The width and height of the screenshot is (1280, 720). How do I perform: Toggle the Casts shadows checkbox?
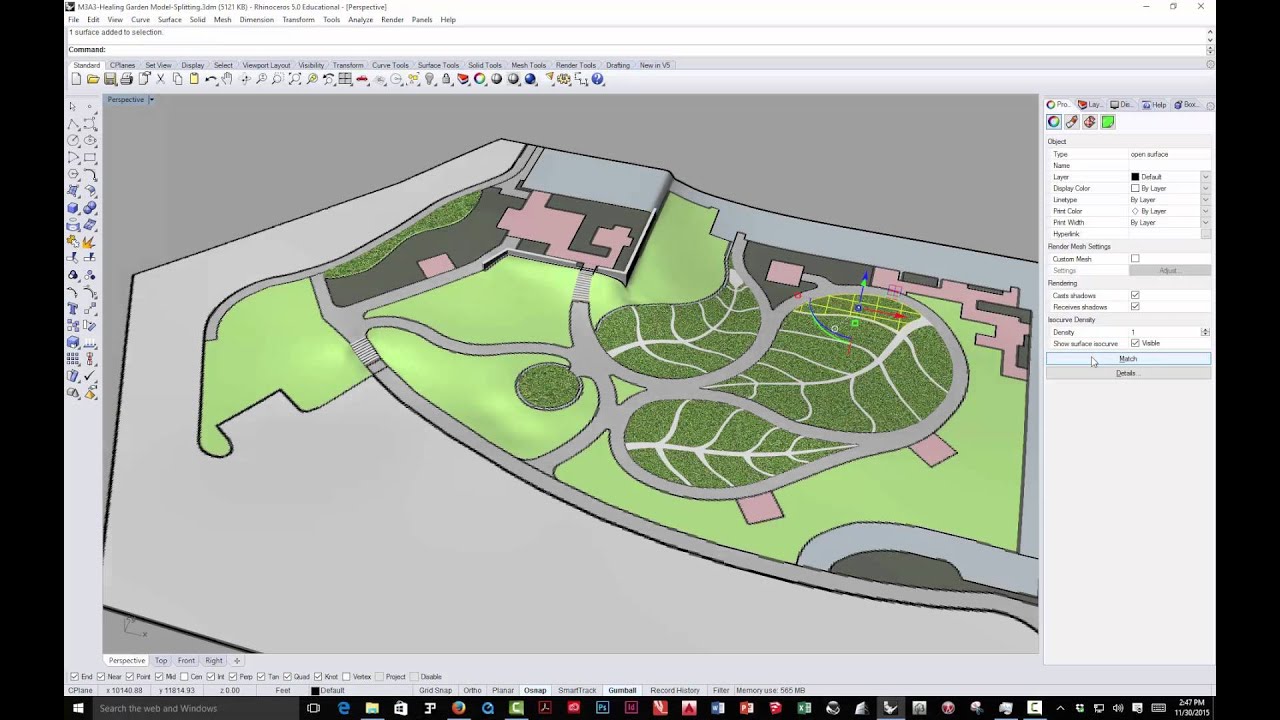point(1135,295)
